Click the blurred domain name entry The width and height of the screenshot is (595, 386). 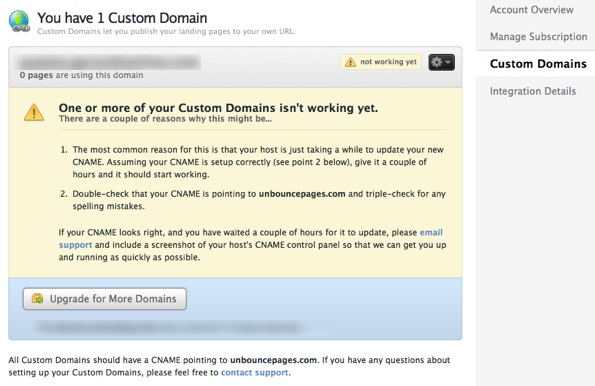[108, 62]
